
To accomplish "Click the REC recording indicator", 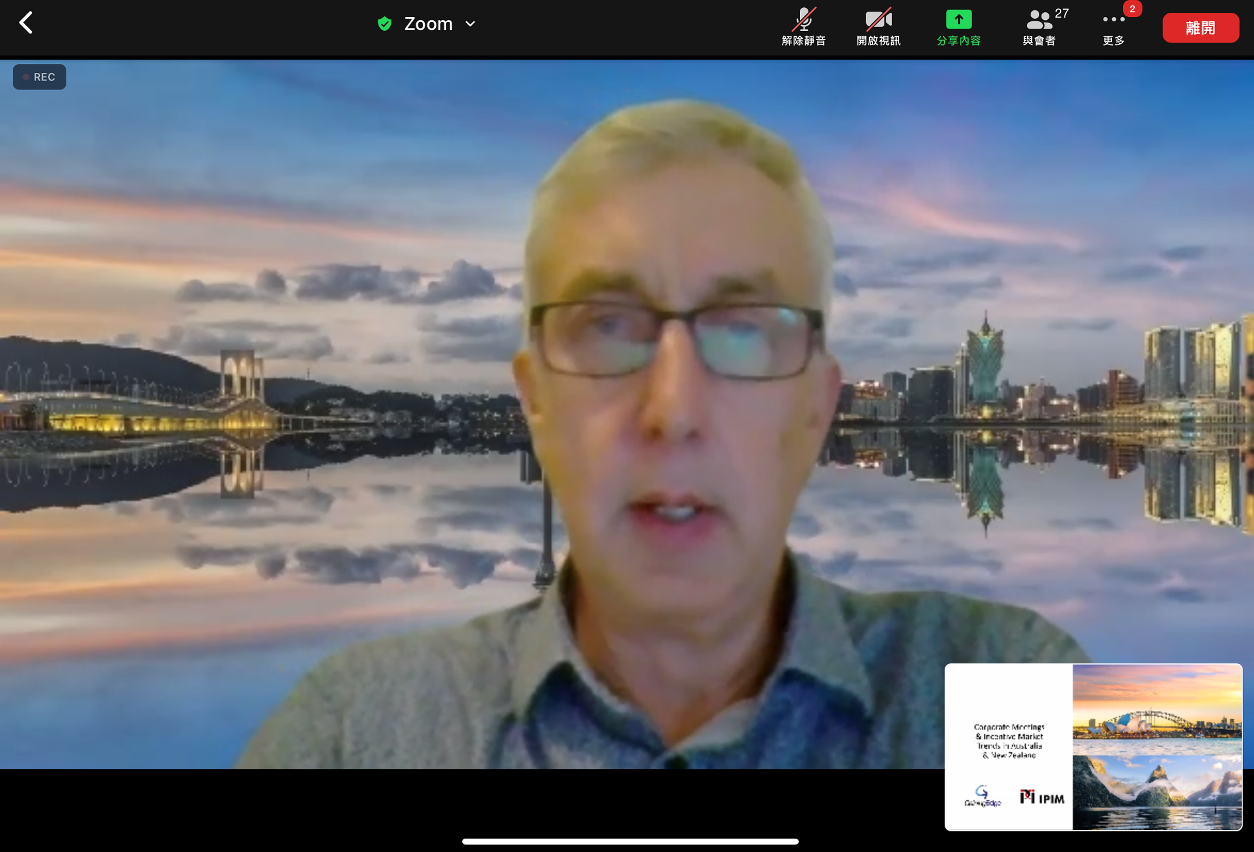I will pyautogui.click(x=39, y=77).
